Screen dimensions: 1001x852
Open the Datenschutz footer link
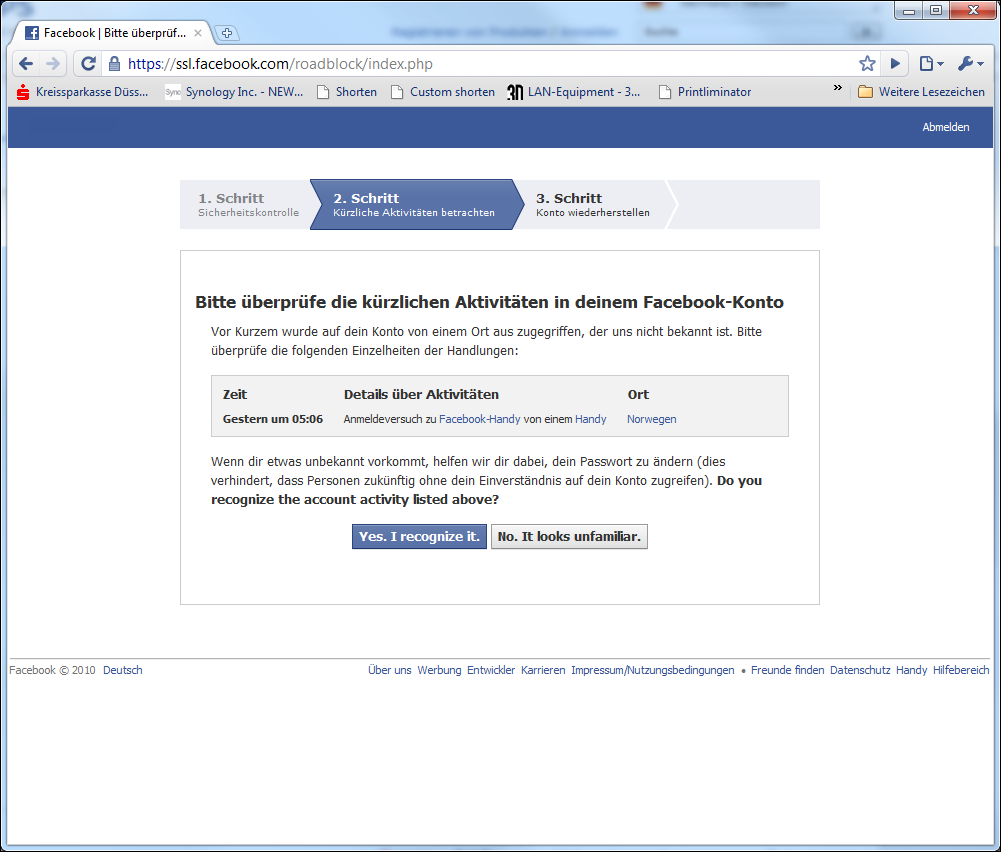coord(860,670)
